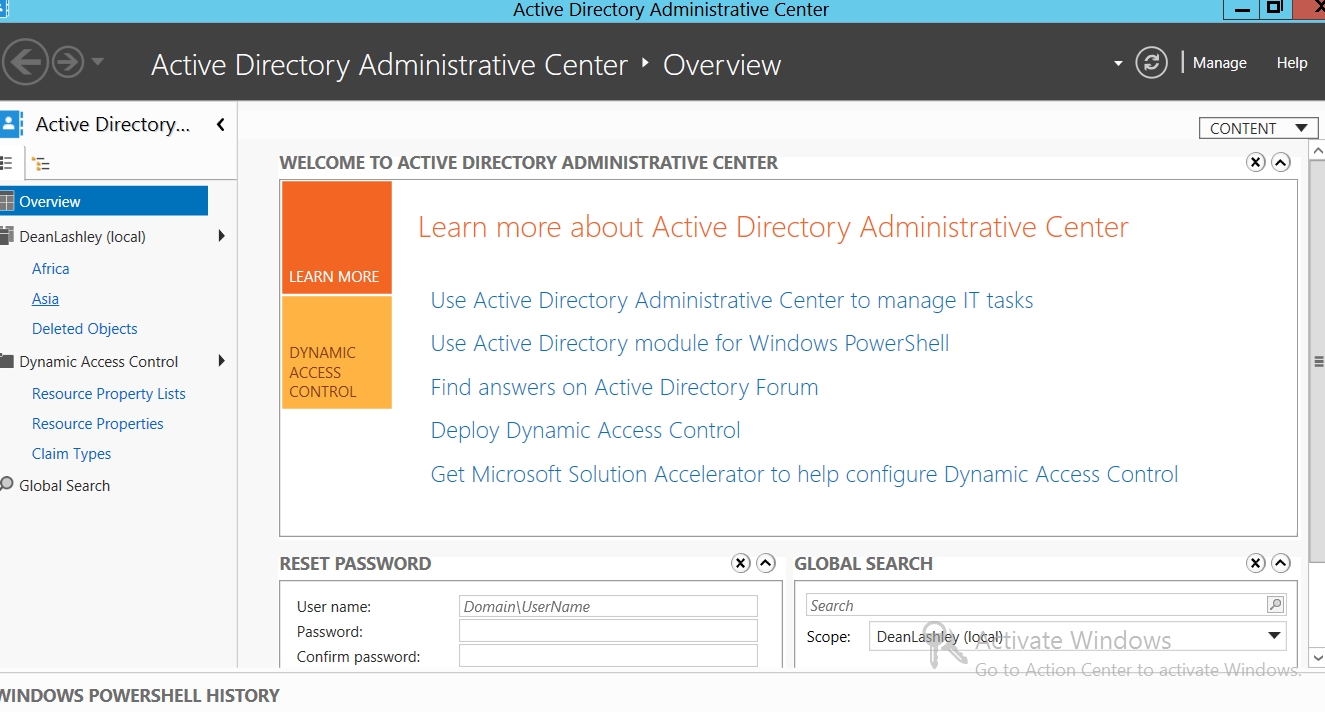Click the back navigation arrow

coord(25,63)
